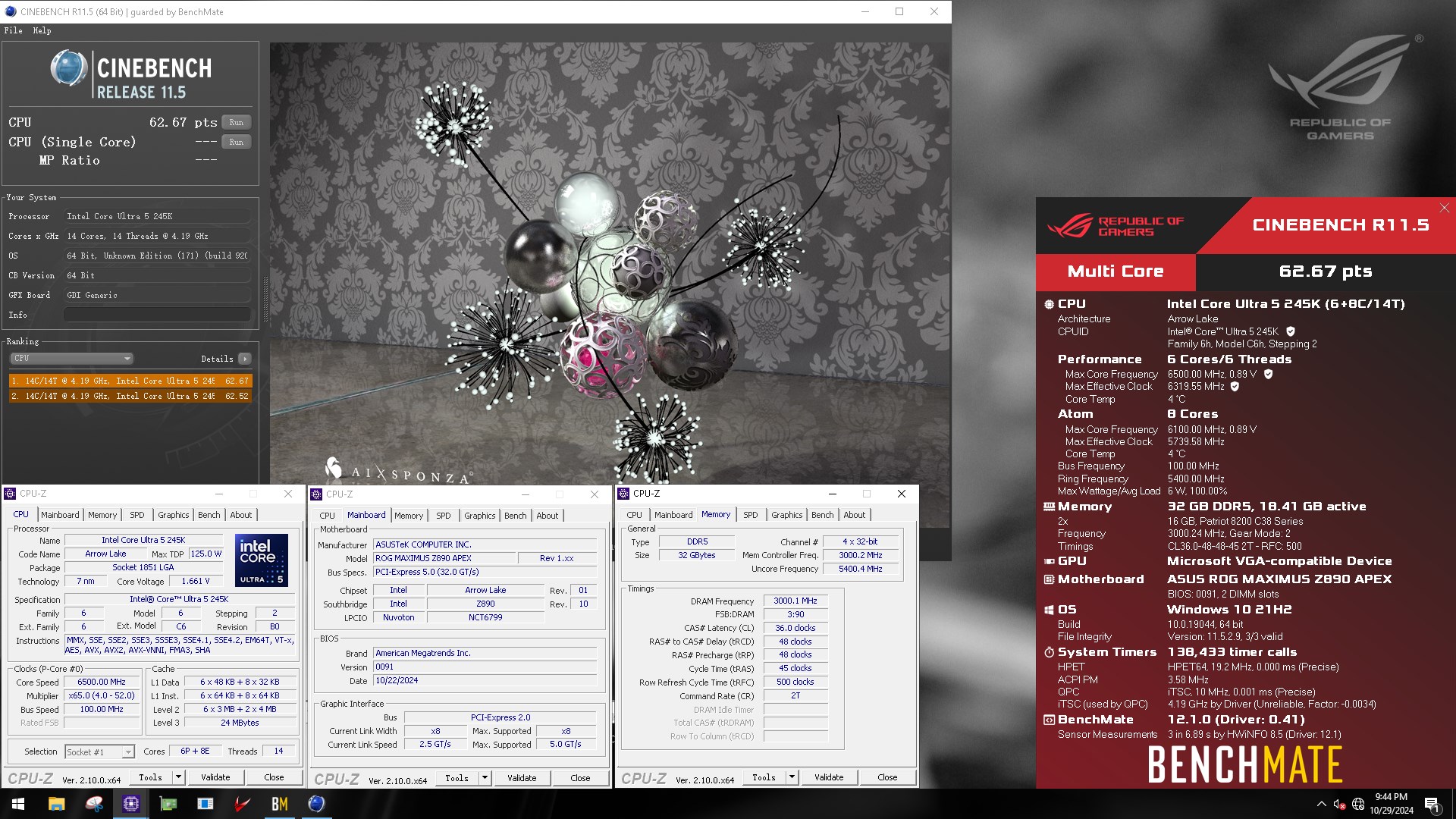This screenshot has width=1456, height=819.
Task: Click Validate in first CPU-Z window
Action: tap(215, 777)
